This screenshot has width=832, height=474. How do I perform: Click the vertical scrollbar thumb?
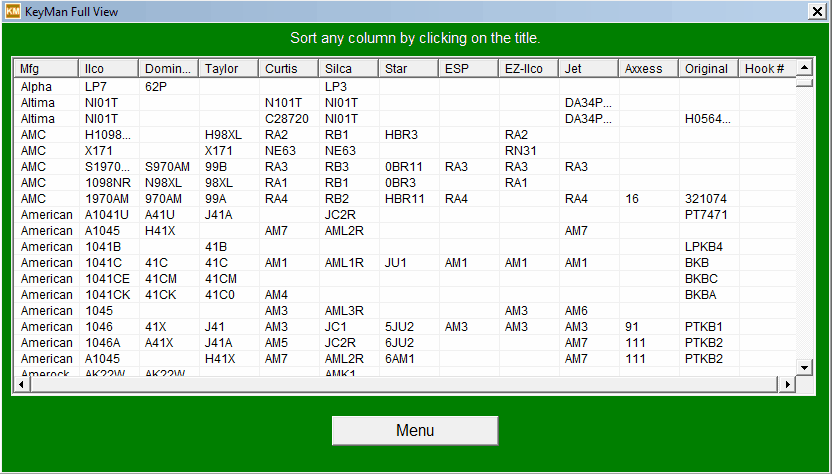point(804,82)
